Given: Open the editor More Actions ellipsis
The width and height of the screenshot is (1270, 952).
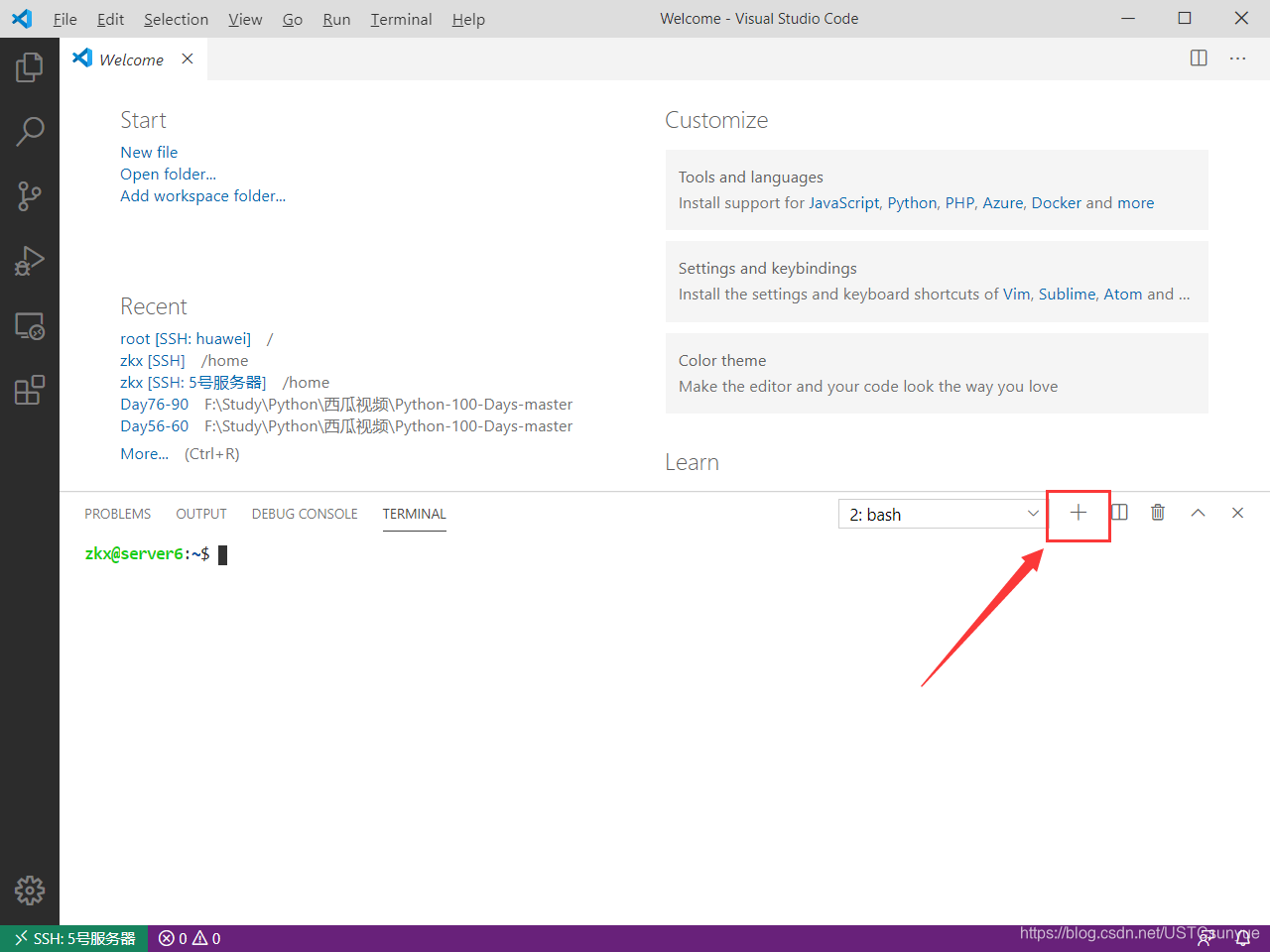Looking at the screenshot, I should (x=1237, y=59).
